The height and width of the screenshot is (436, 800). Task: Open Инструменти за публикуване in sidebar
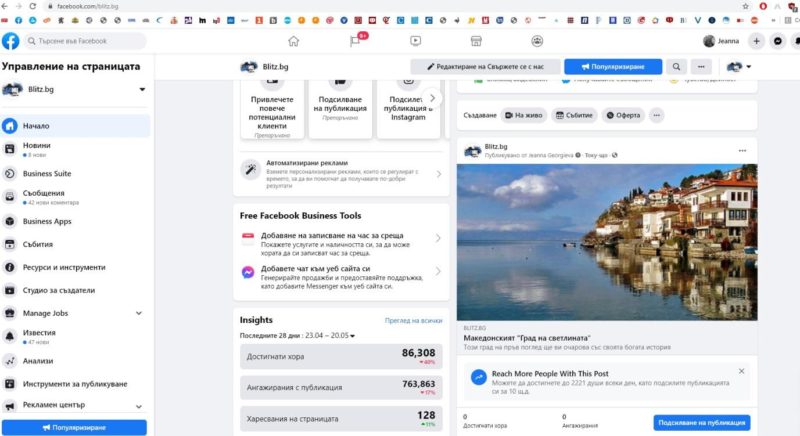pyautogui.click(x=76, y=384)
